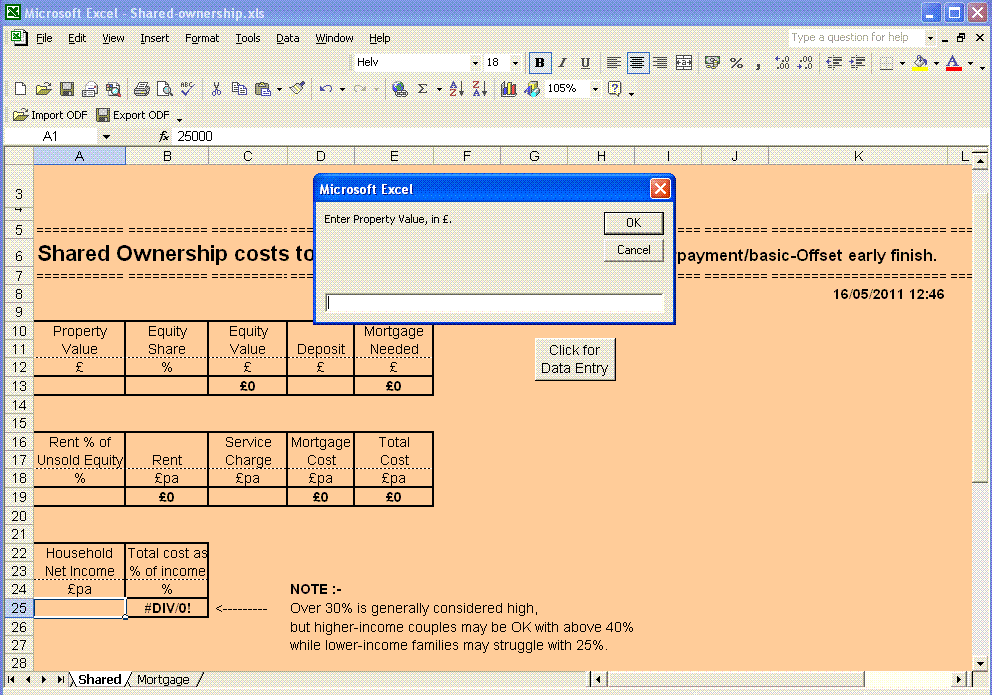Run the ABC spelling check

click(187, 89)
